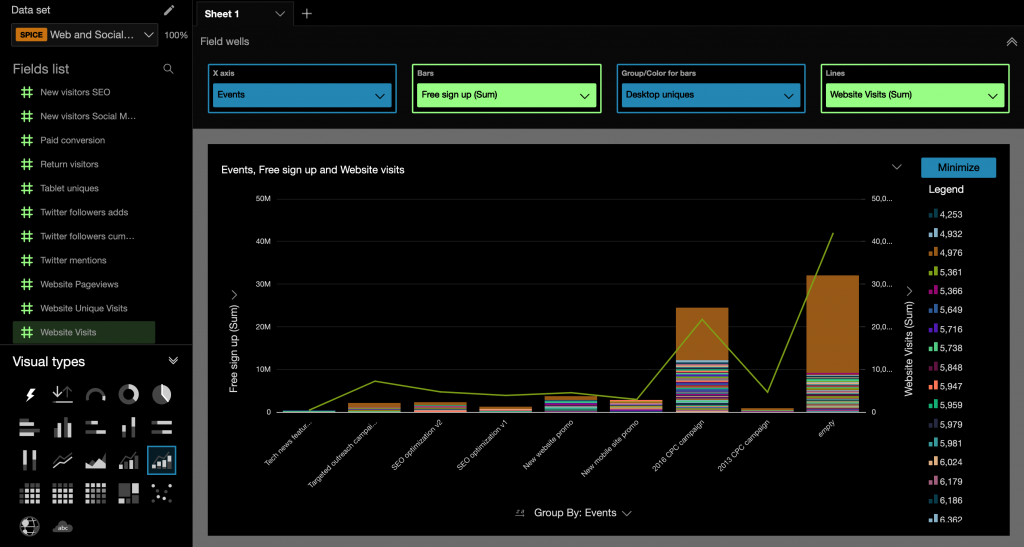
Task: Click the pencil icon to edit the data set
Action: click(x=169, y=10)
